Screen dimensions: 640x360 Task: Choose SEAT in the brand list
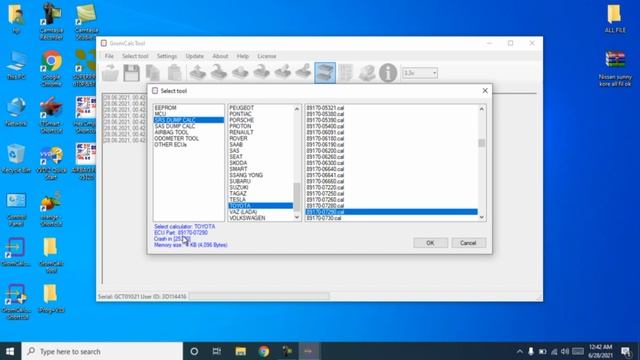click(260, 157)
